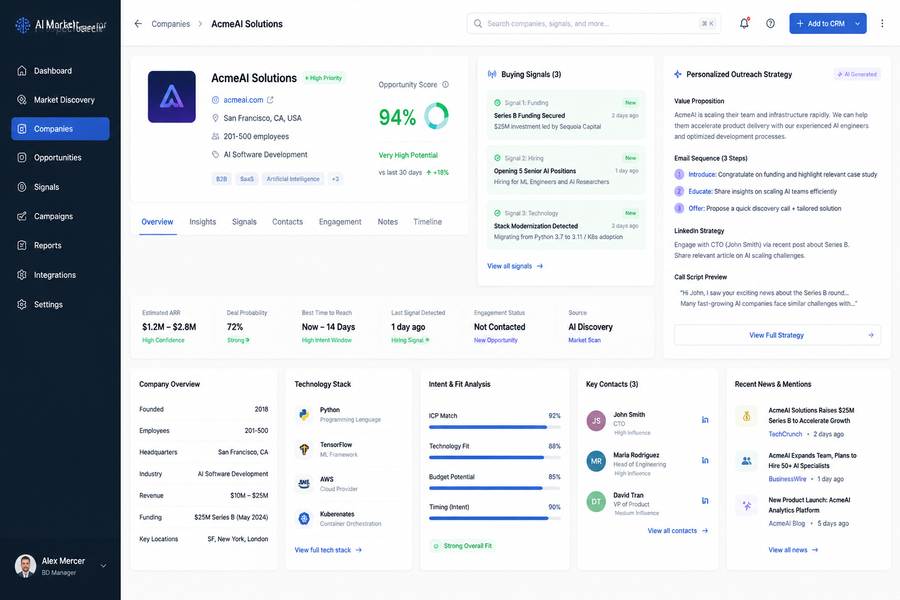Switch to the Insights tab
900x600 pixels.
(203, 222)
